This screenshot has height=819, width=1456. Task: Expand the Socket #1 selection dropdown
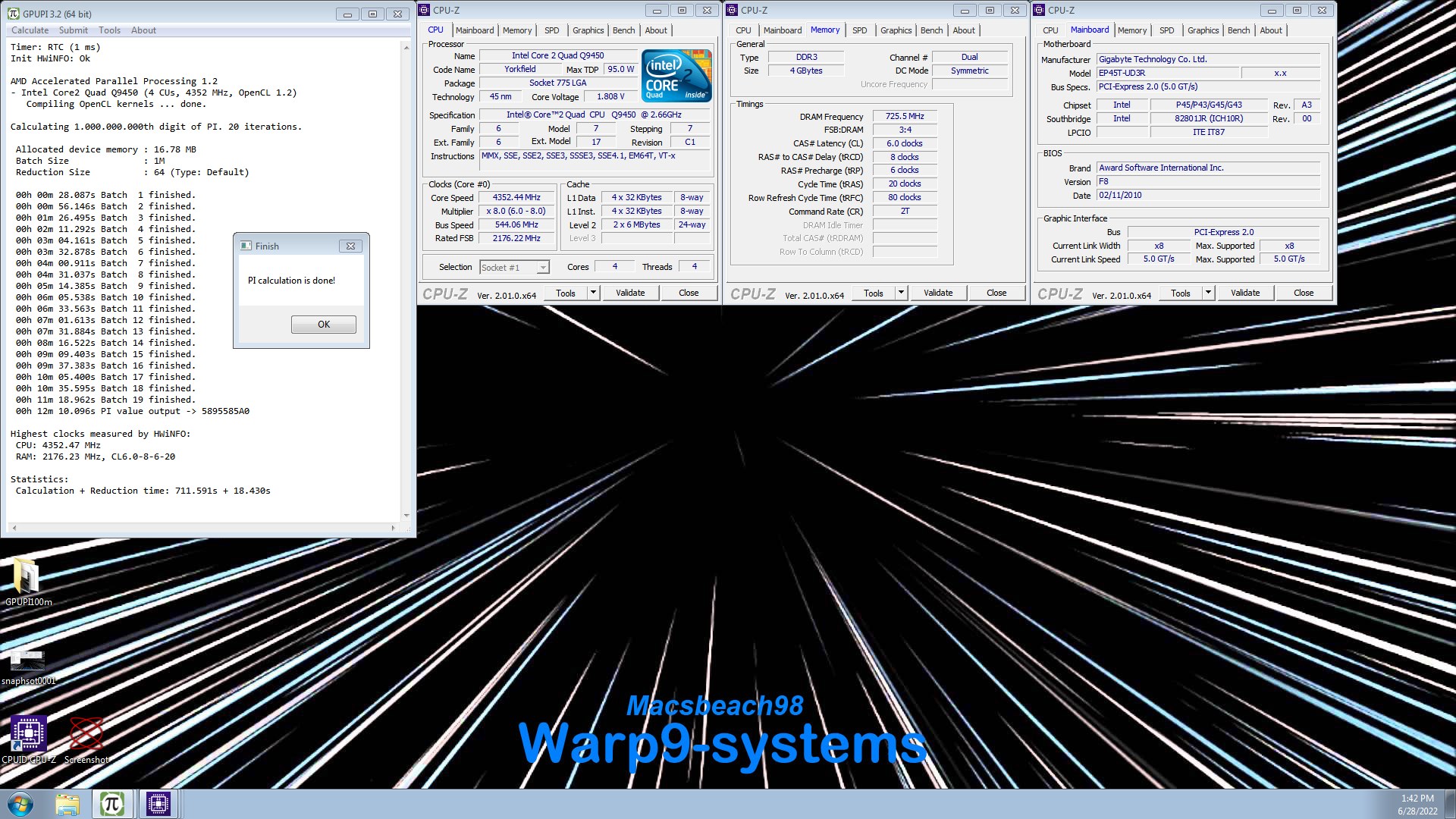click(x=543, y=268)
